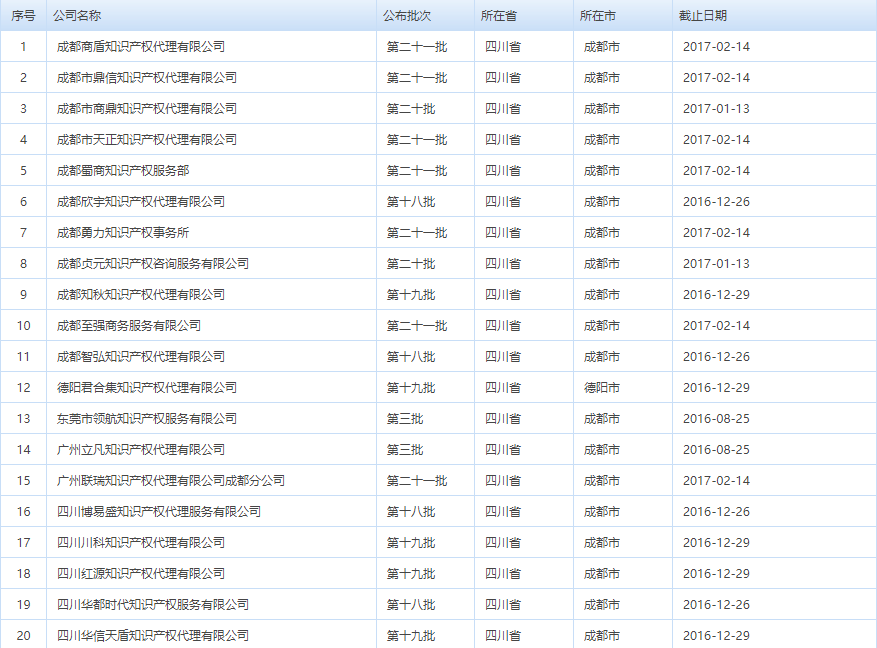Click the 2017-01-13 date in row 3
This screenshot has width=877, height=648.
[716, 109]
